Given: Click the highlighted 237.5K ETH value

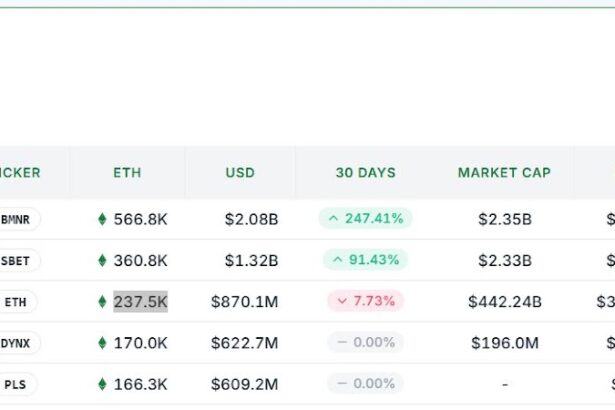Looking at the screenshot, I should (x=140, y=301).
